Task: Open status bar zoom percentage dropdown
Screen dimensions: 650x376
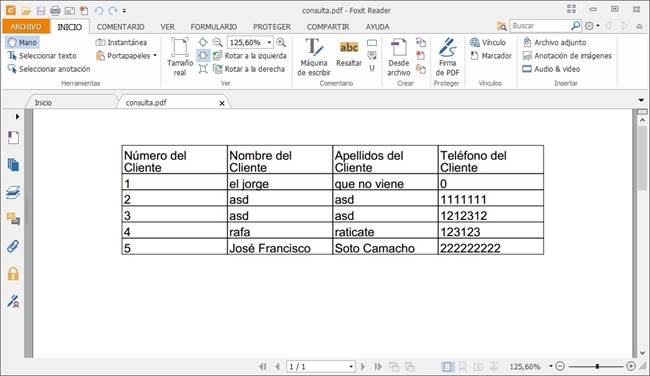Action: pos(551,366)
